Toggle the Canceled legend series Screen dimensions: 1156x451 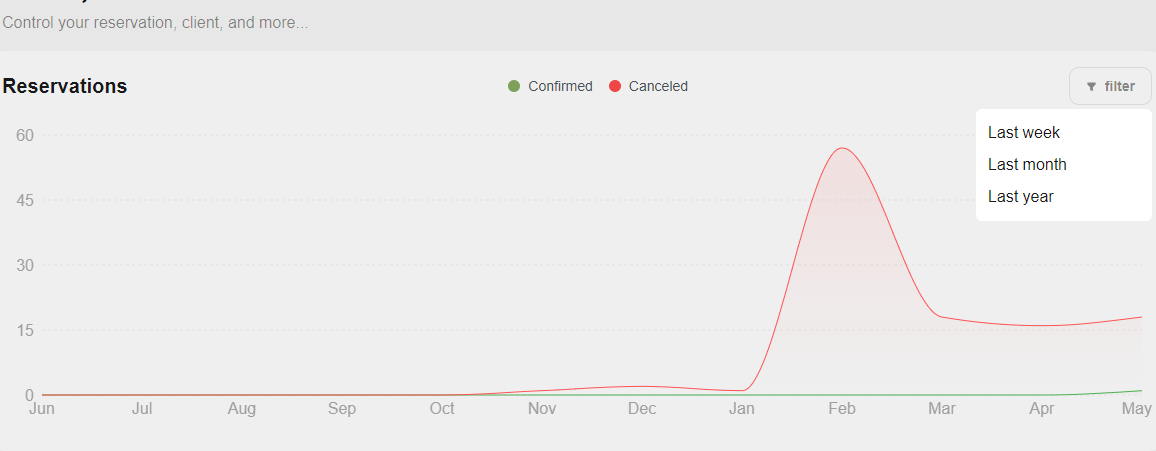[x=648, y=86]
